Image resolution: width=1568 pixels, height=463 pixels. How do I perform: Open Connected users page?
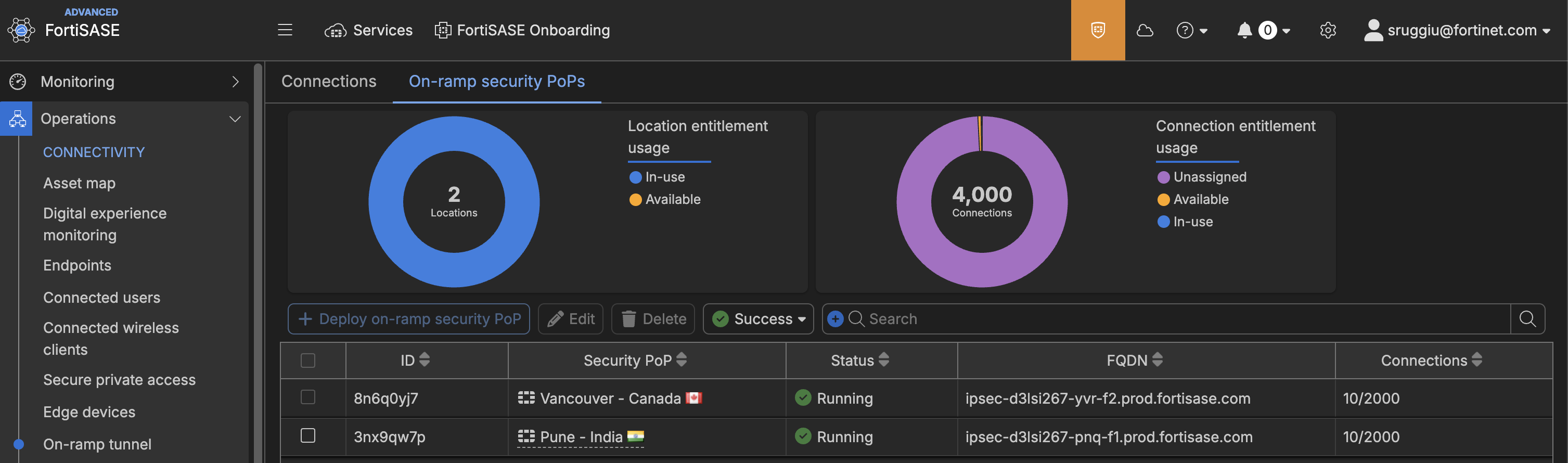pyautogui.click(x=101, y=298)
